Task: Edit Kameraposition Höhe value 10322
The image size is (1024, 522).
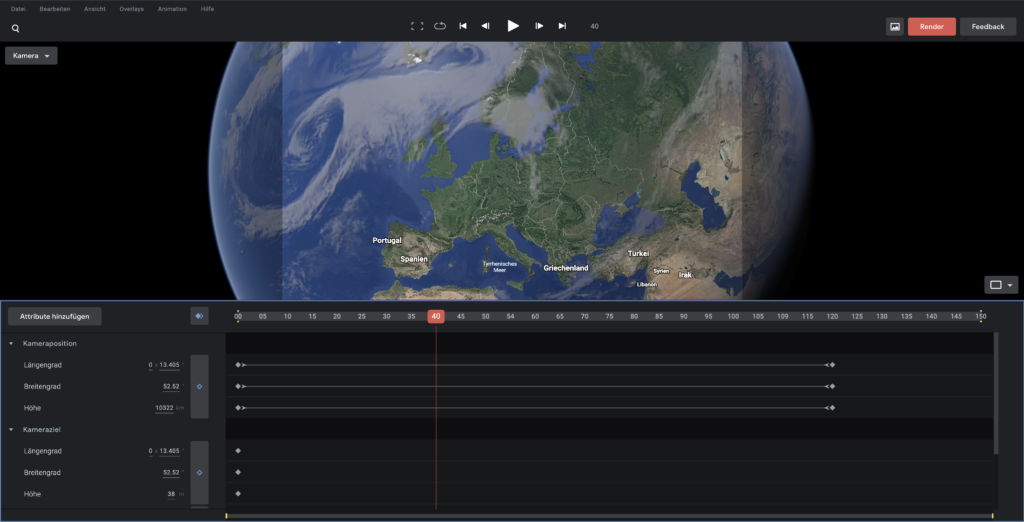Action: 164,408
